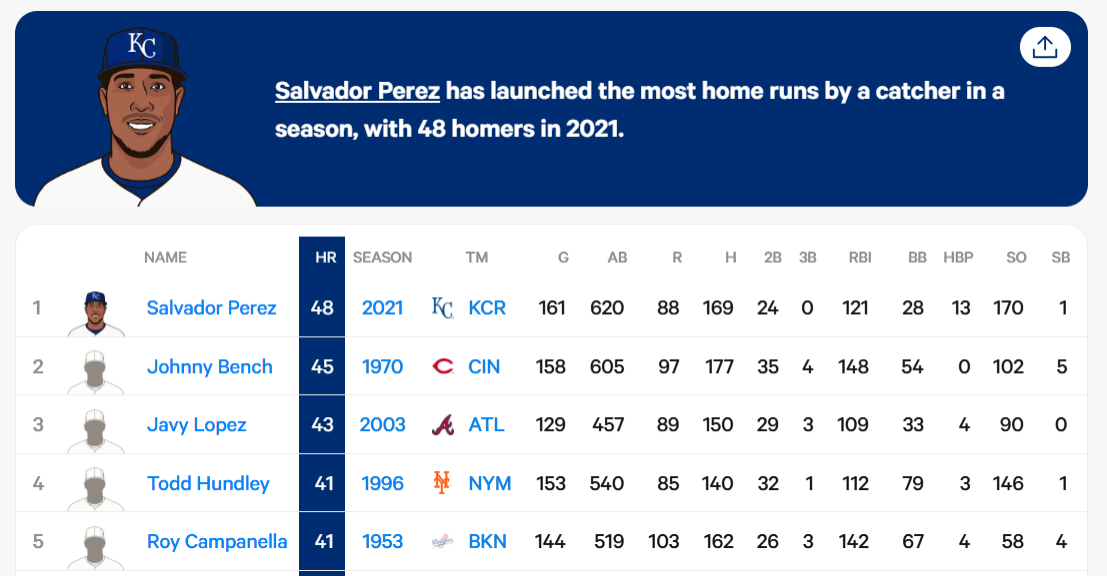
Task: Click the NYM team abbreviation link
Action: click(x=489, y=483)
